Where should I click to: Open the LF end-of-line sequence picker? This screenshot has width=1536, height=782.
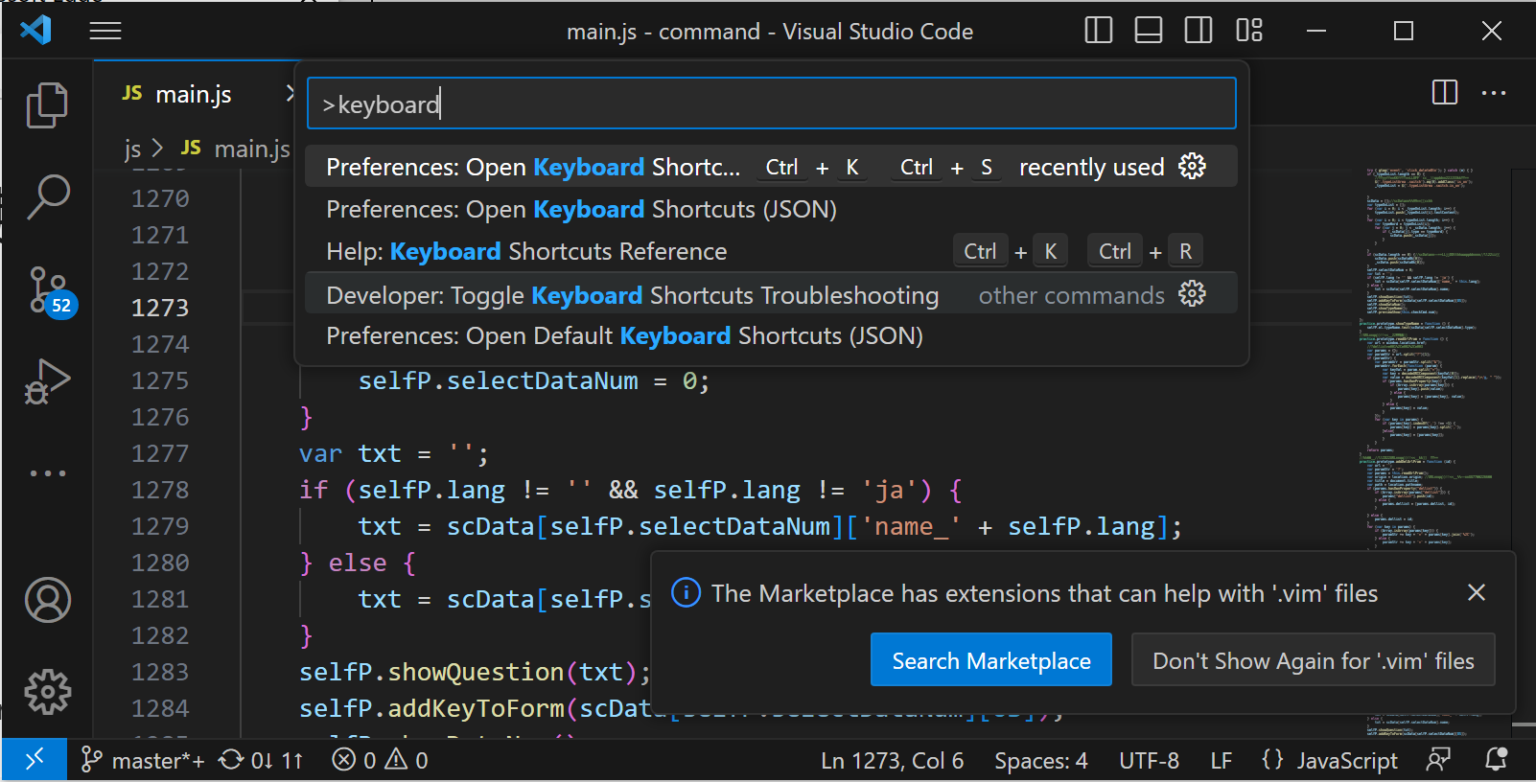1221,760
